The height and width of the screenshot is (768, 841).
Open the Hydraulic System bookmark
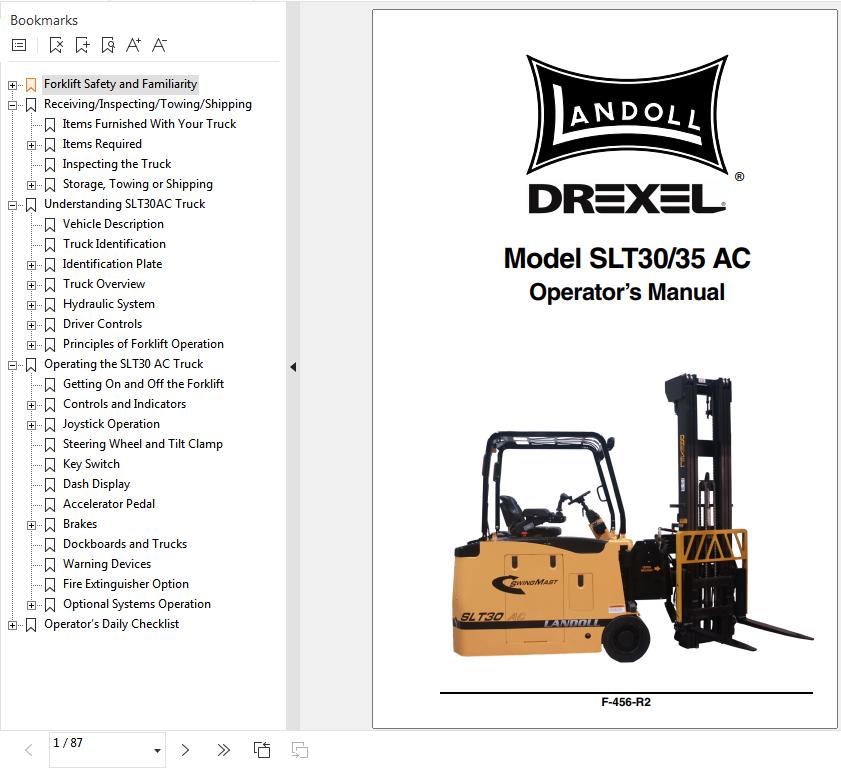109,304
